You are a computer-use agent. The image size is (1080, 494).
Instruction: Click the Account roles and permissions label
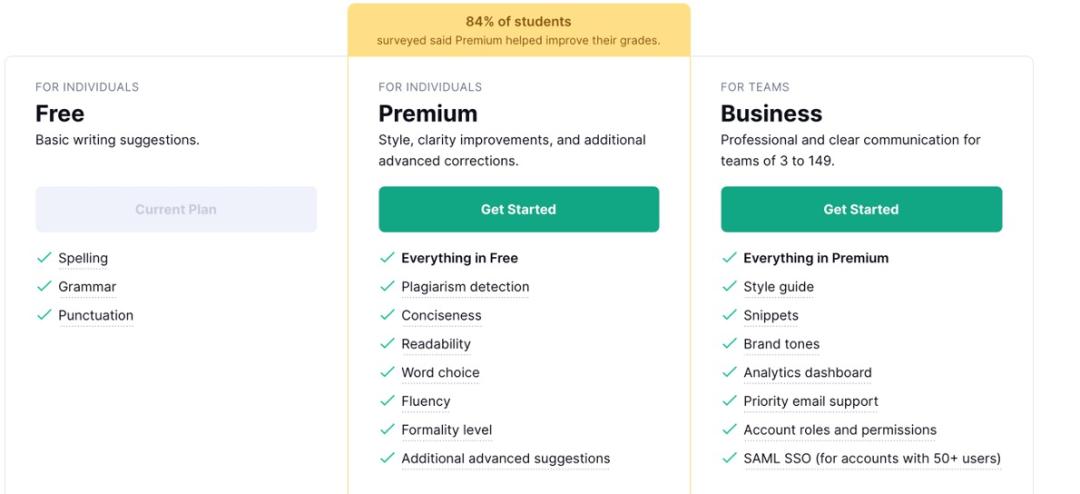[840, 430]
